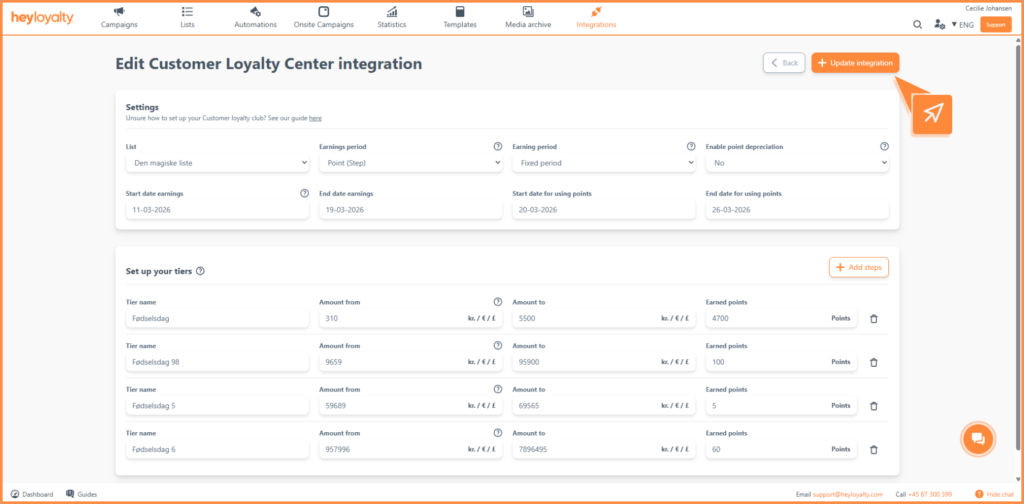Click the Dashboard icon in footer
The image size is (1024, 504).
coord(15,494)
